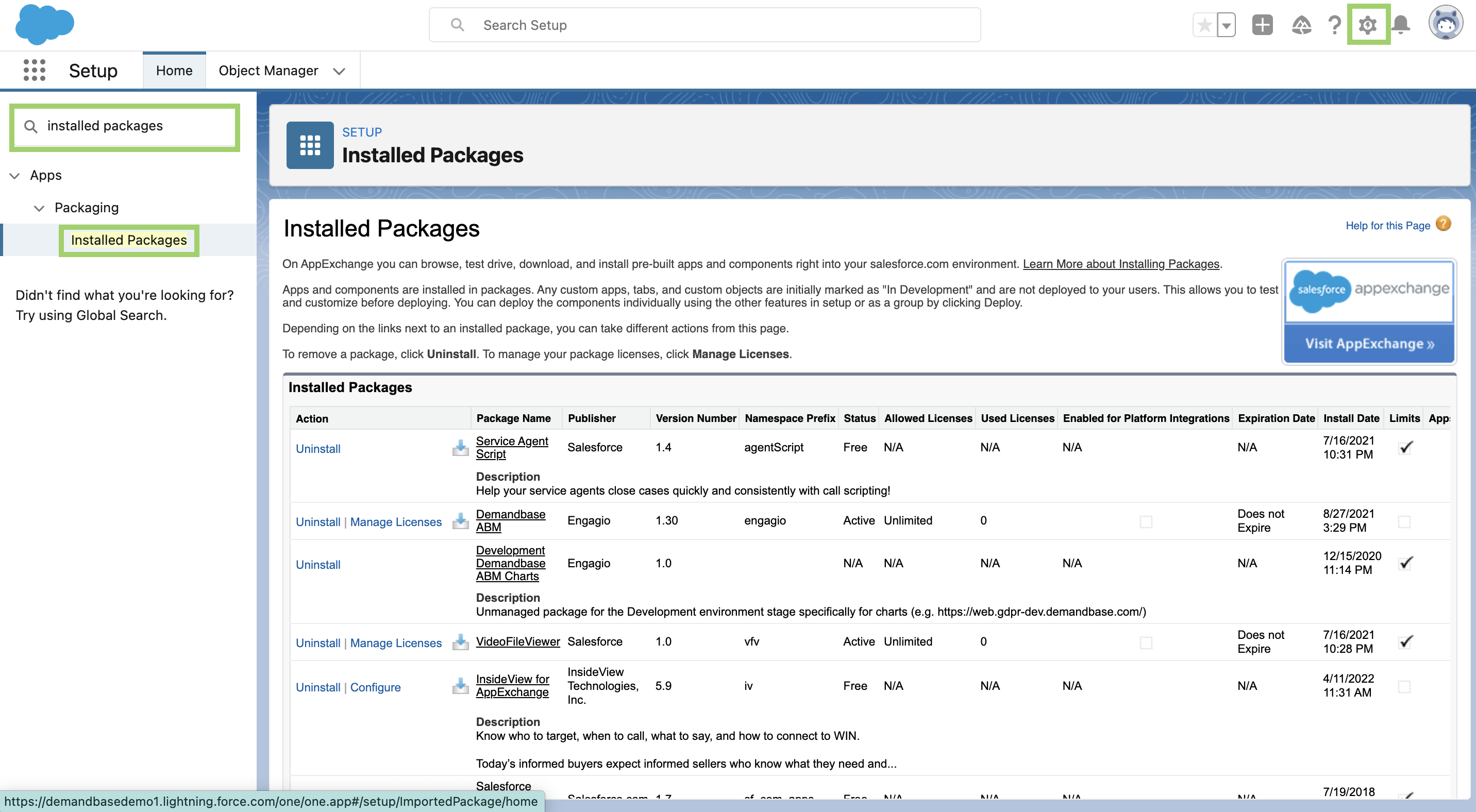This screenshot has width=1476, height=812.
Task: Toggle Limits checkbox for Demandbase ABM
Action: pyautogui.click(x=1404, y=522)
